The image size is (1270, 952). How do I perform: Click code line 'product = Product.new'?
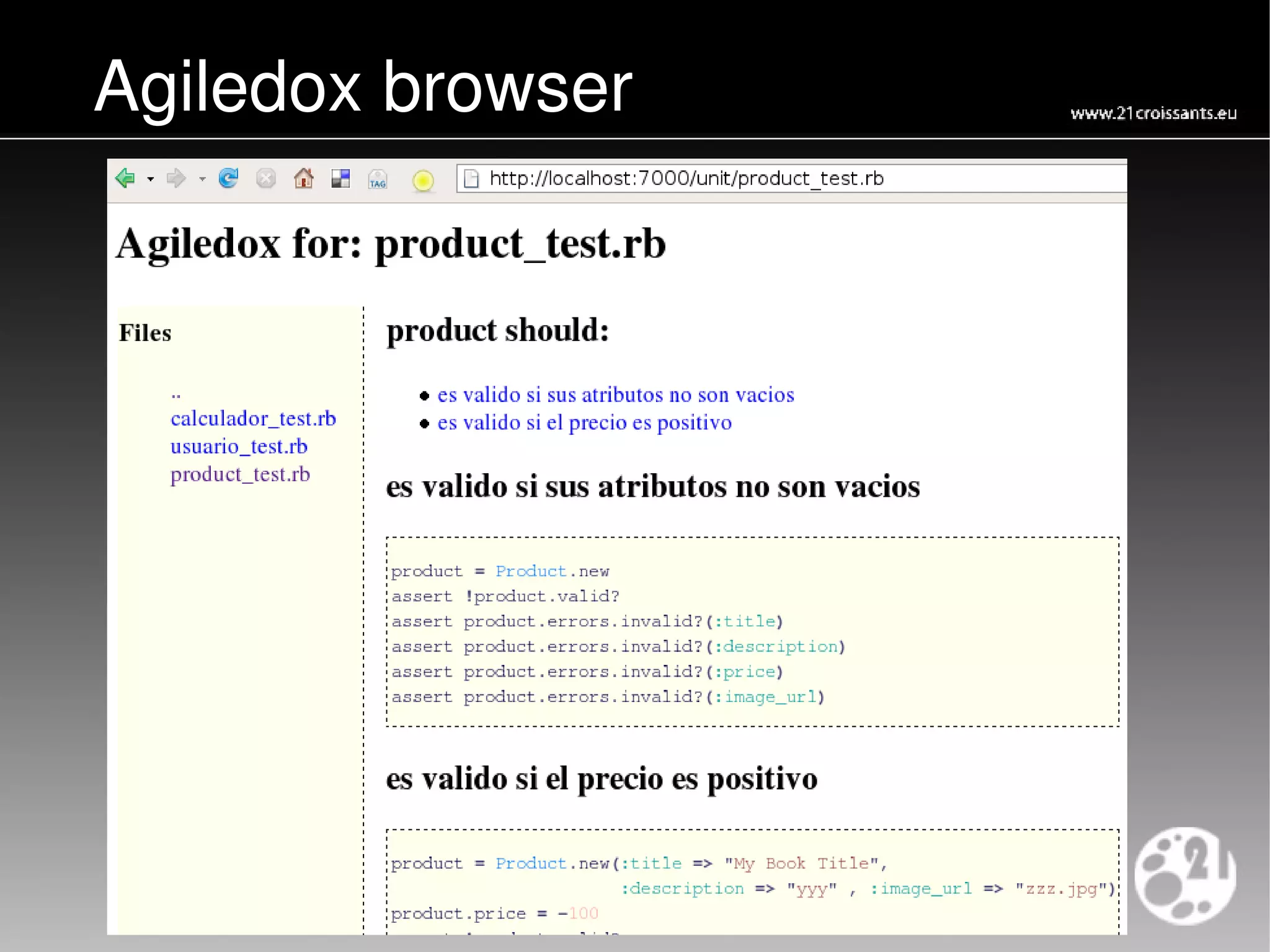point(500,571)
